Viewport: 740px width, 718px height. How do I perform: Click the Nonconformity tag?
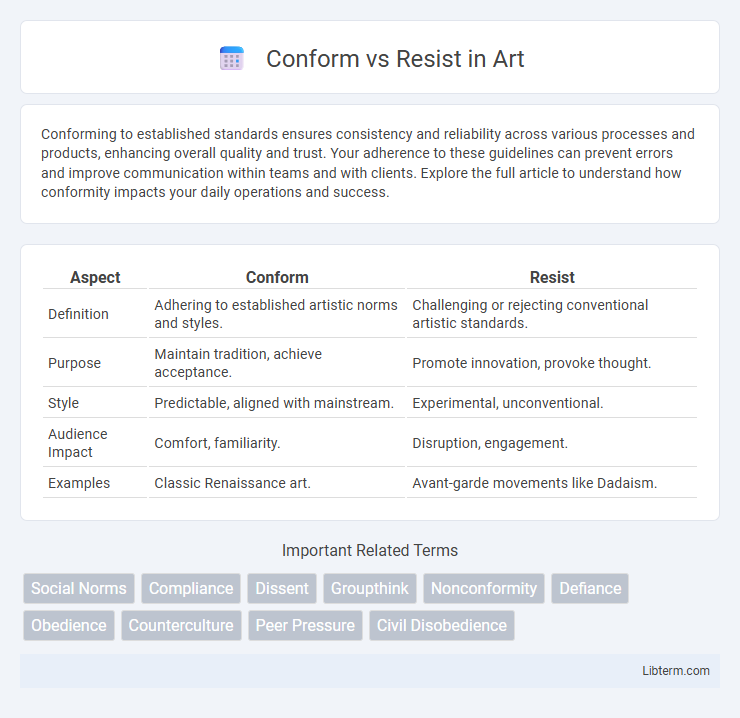484,588
